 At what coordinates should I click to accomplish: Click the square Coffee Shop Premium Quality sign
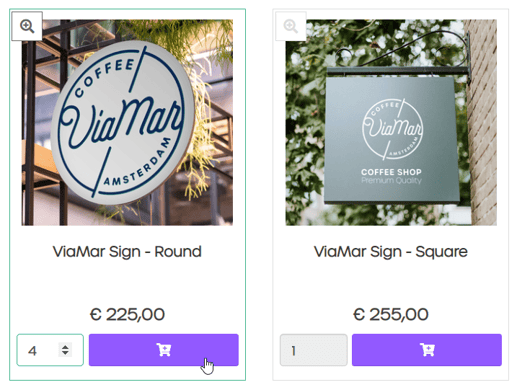(x=391, y=140)
